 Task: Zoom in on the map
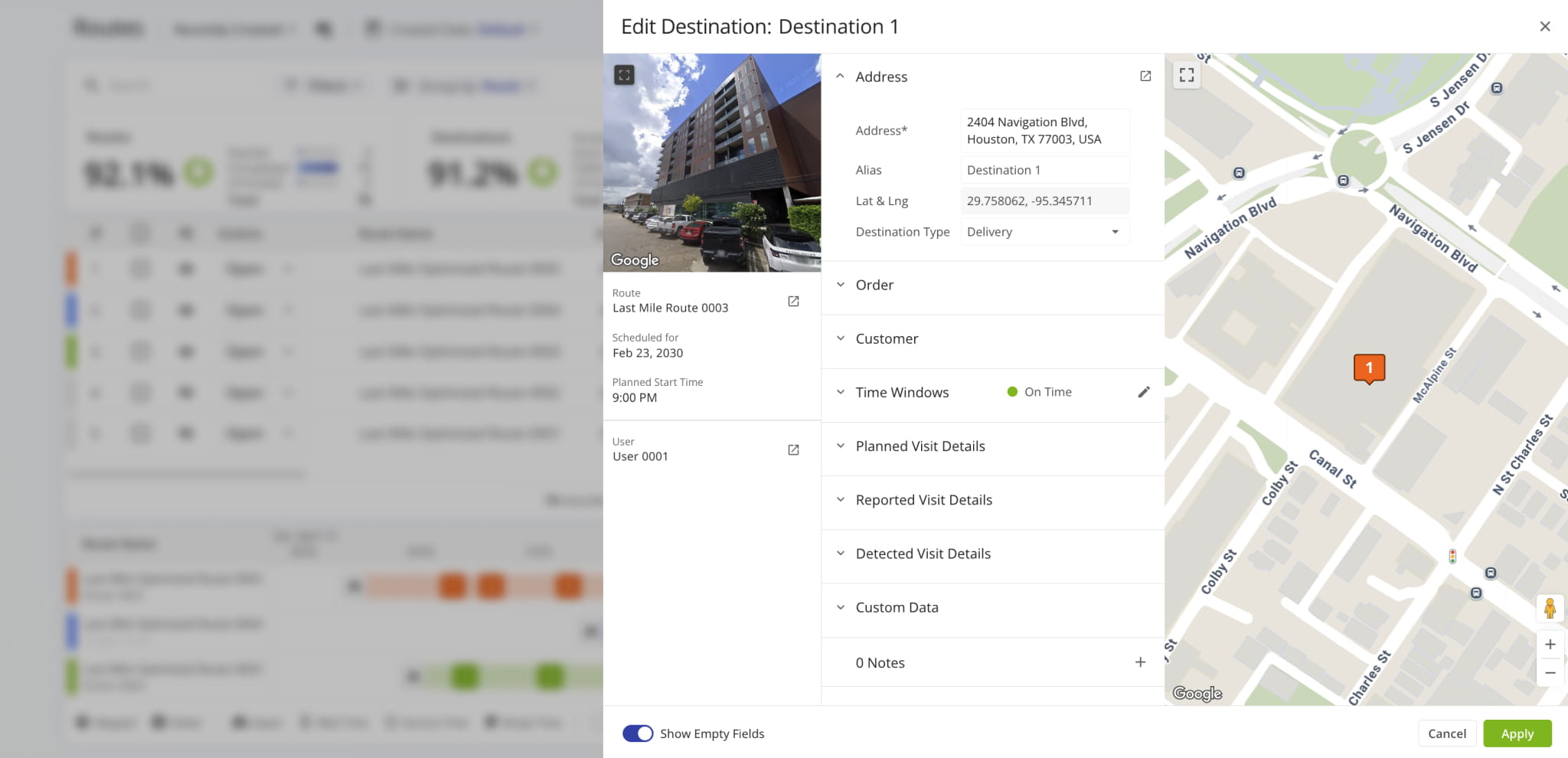1550,645
